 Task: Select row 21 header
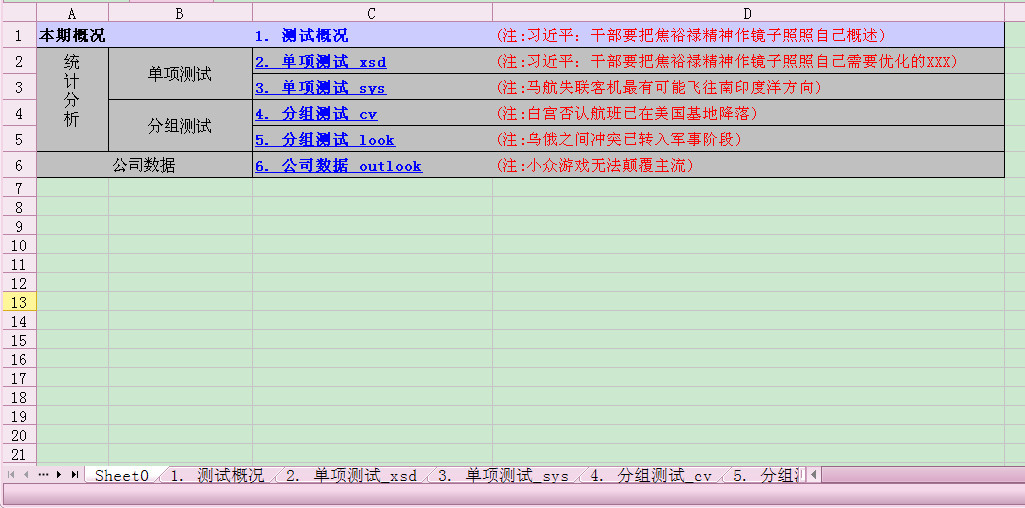click(18, 454)
